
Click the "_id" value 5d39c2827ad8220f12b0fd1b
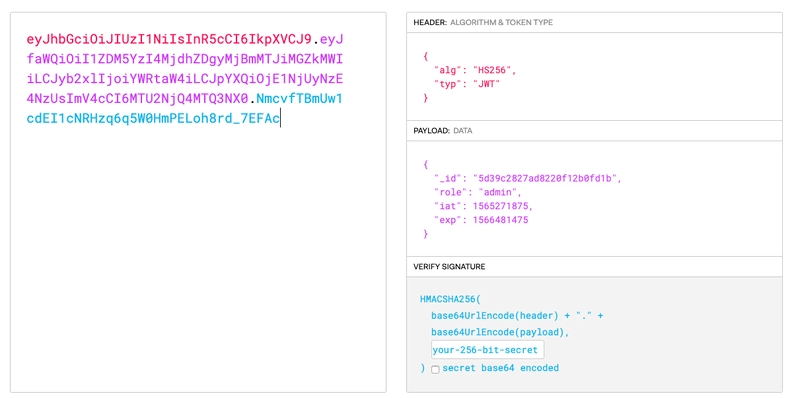[549, 179]
